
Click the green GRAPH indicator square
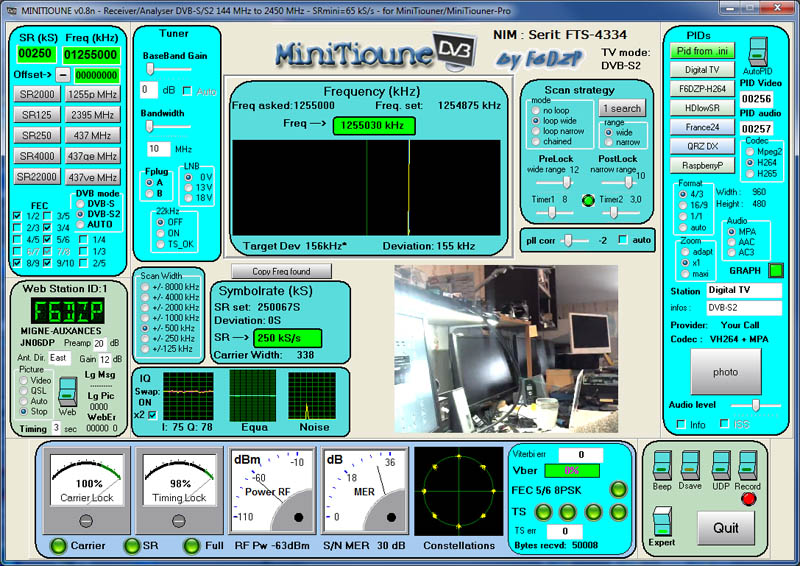776,270
